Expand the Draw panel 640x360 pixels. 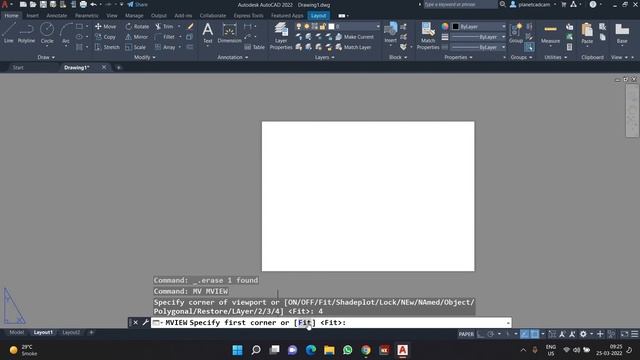pyautogui.click(x=46, y=58)
